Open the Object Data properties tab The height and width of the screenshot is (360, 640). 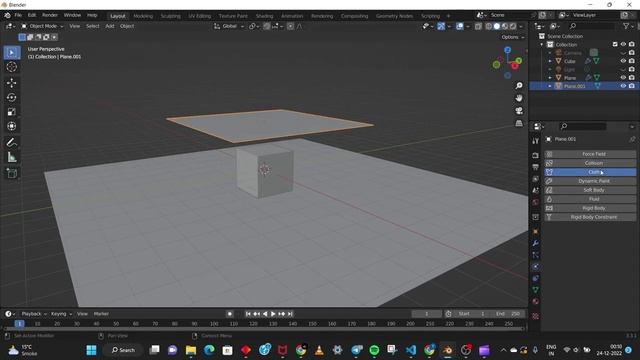click(536, 290)
